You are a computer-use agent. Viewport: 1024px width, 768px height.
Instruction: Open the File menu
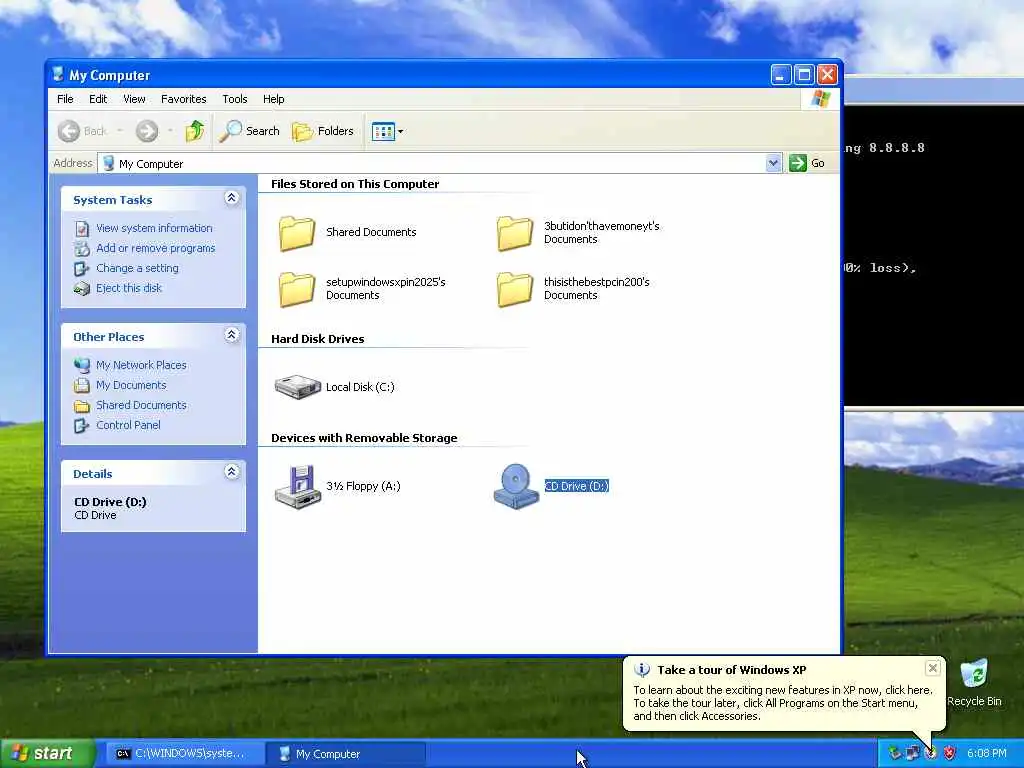tap(65, 99)
